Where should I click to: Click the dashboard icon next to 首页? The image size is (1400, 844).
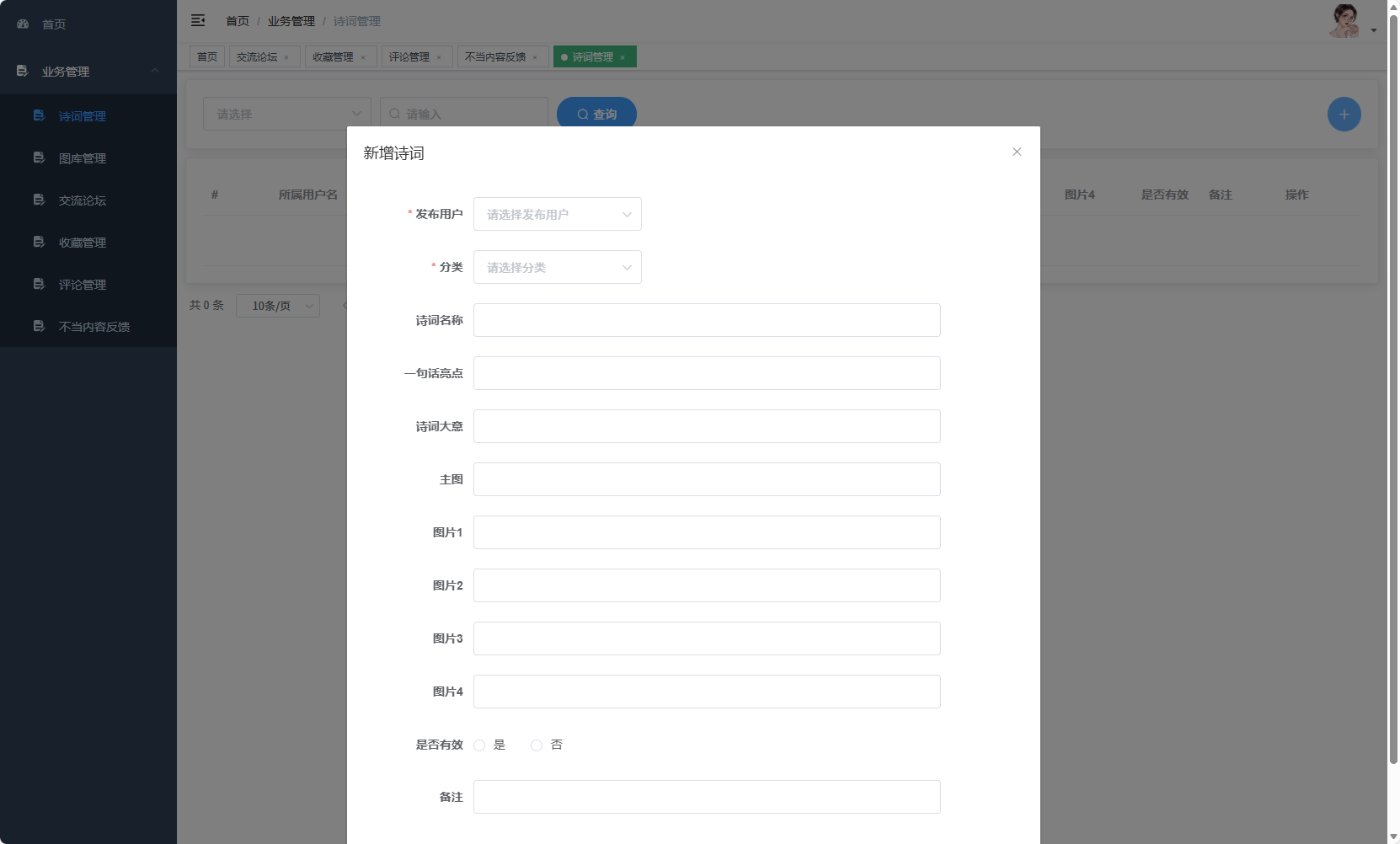pos(21,24)
